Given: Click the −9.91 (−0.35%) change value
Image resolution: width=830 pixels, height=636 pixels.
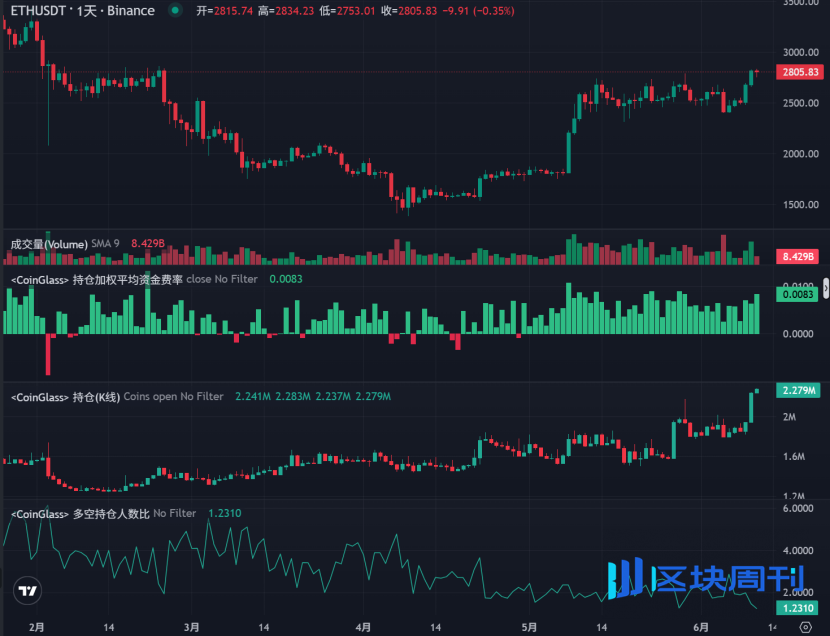Looking at the screenshot, I should 479,11.
